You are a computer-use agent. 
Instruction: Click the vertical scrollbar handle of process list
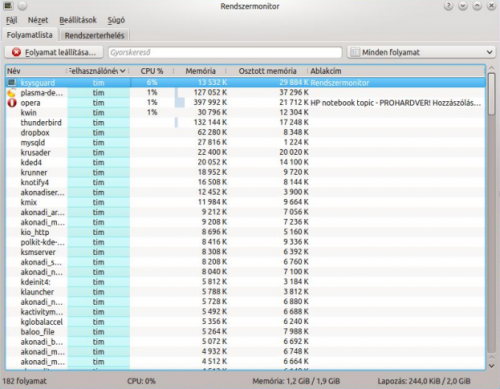point(491,94)
